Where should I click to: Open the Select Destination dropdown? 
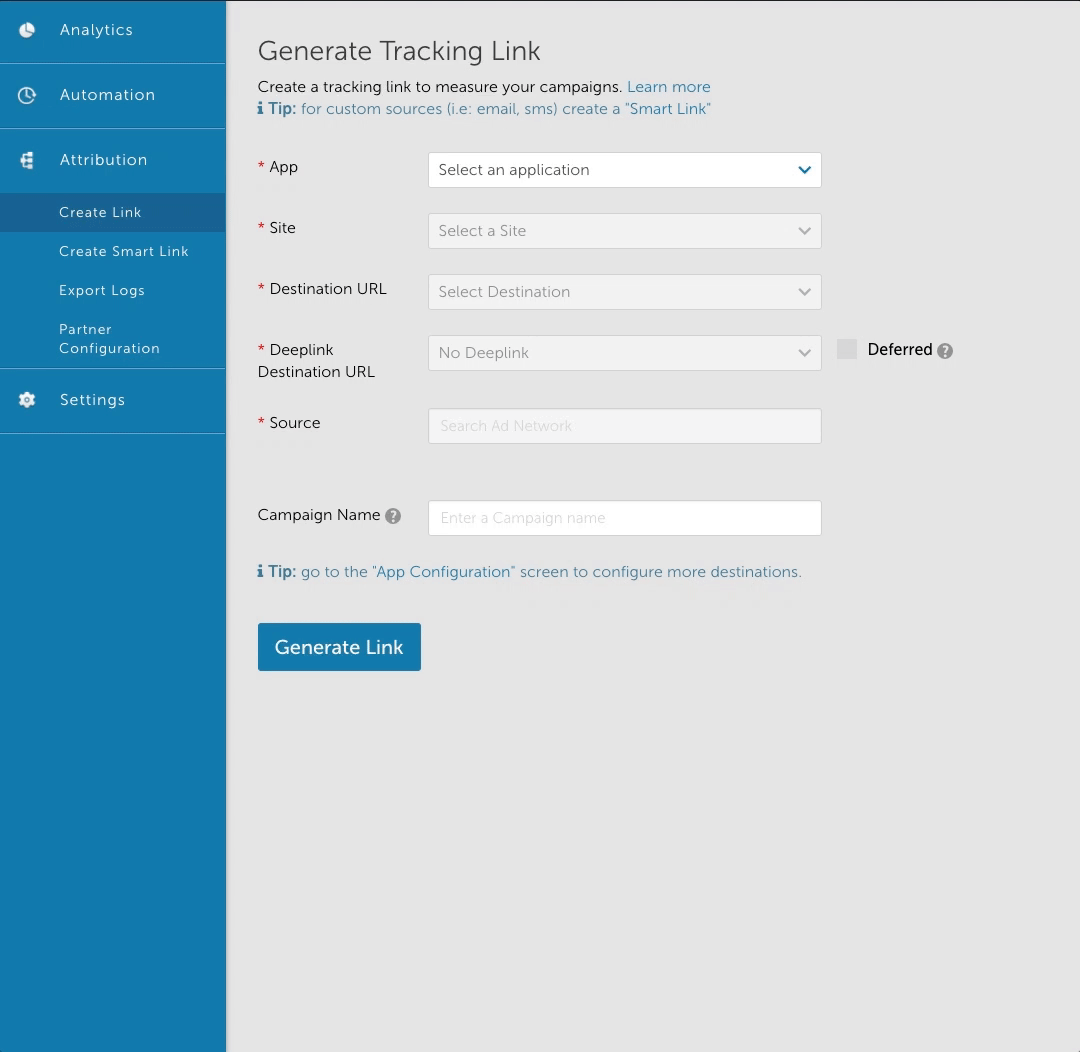pyautogui.click(x=624, y=292)
